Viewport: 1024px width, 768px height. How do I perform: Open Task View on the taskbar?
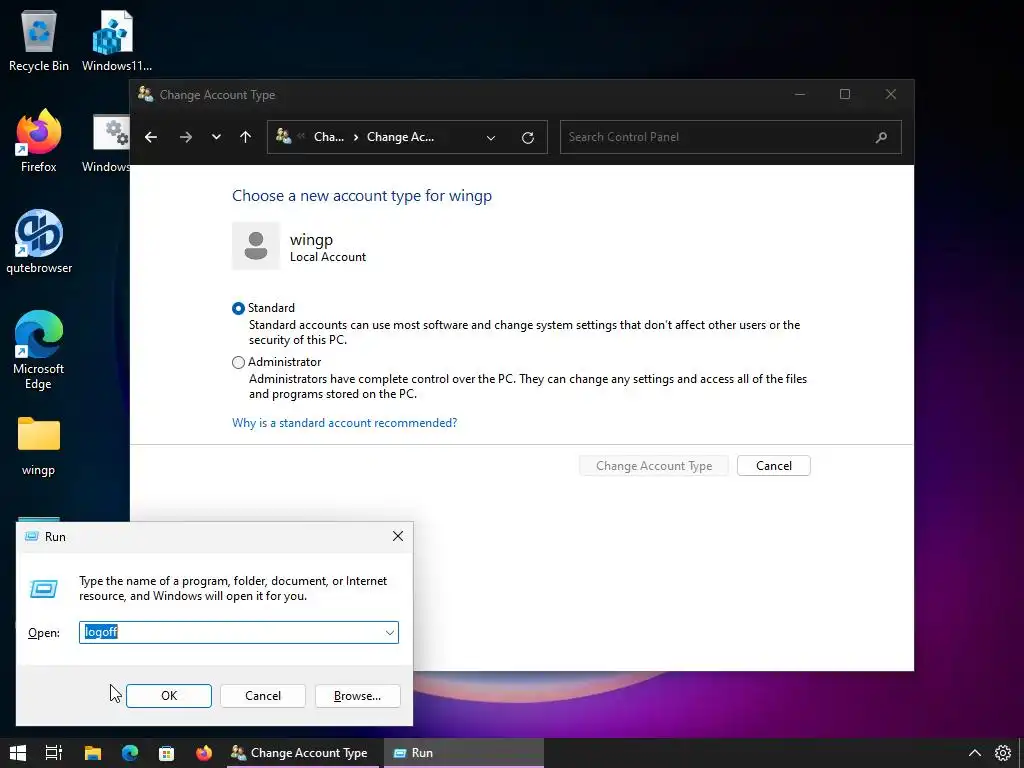54,753
